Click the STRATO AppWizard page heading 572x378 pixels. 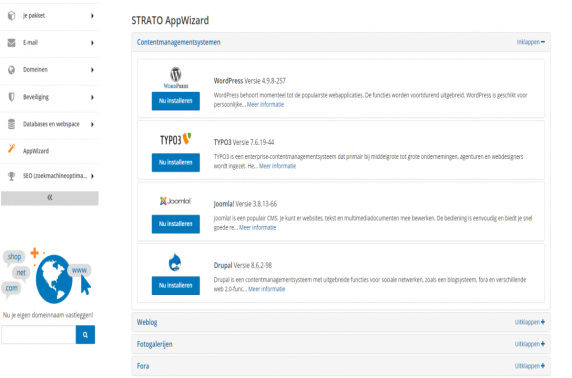(x=170, y=20)
